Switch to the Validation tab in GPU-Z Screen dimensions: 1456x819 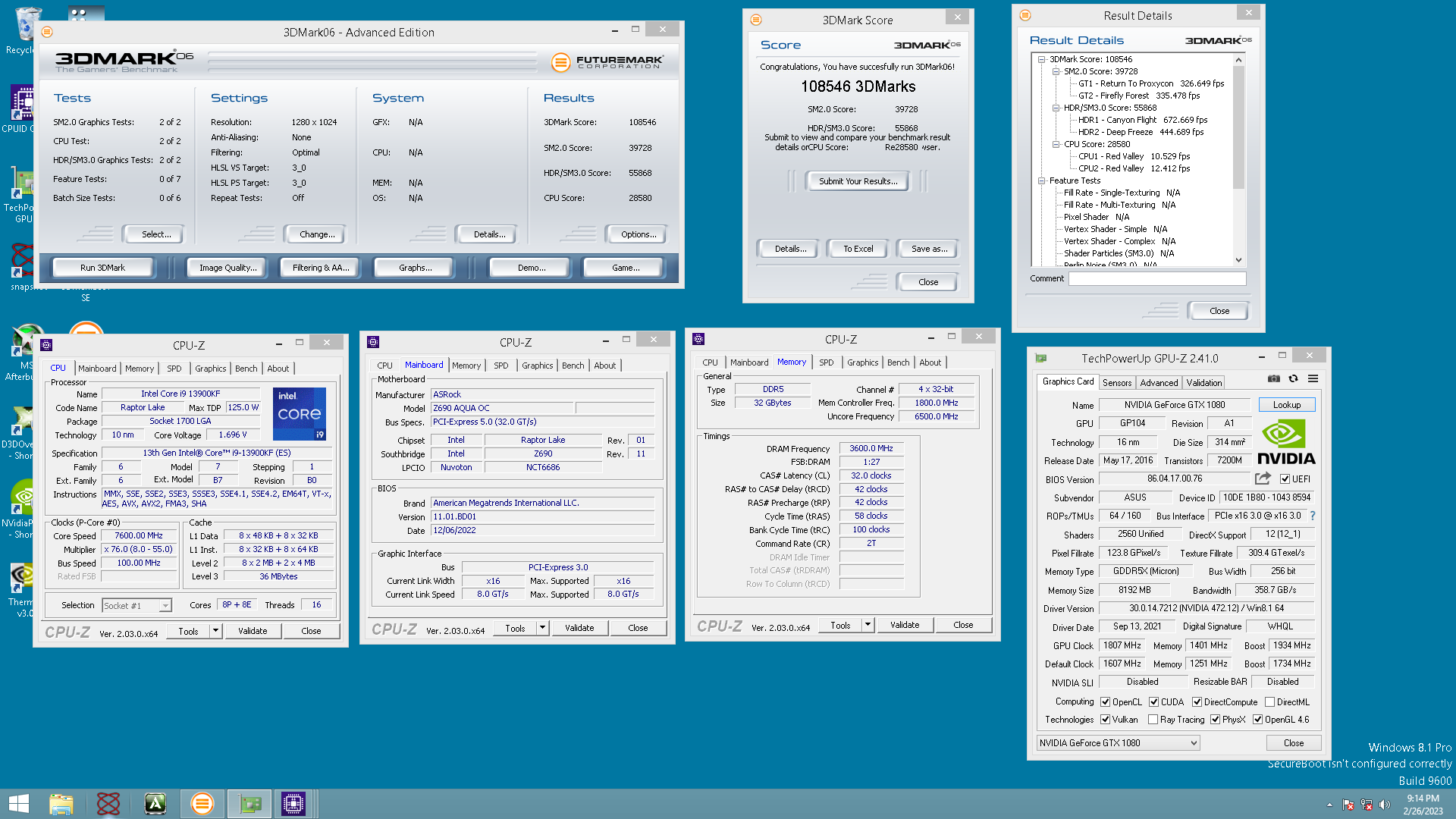(1203, 383)
